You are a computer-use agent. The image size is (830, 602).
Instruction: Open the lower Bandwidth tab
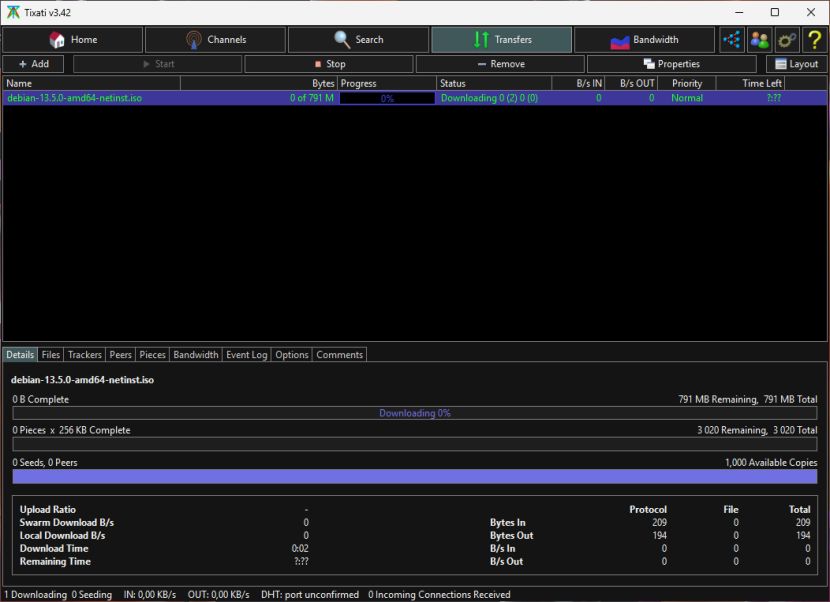[196, 355]
